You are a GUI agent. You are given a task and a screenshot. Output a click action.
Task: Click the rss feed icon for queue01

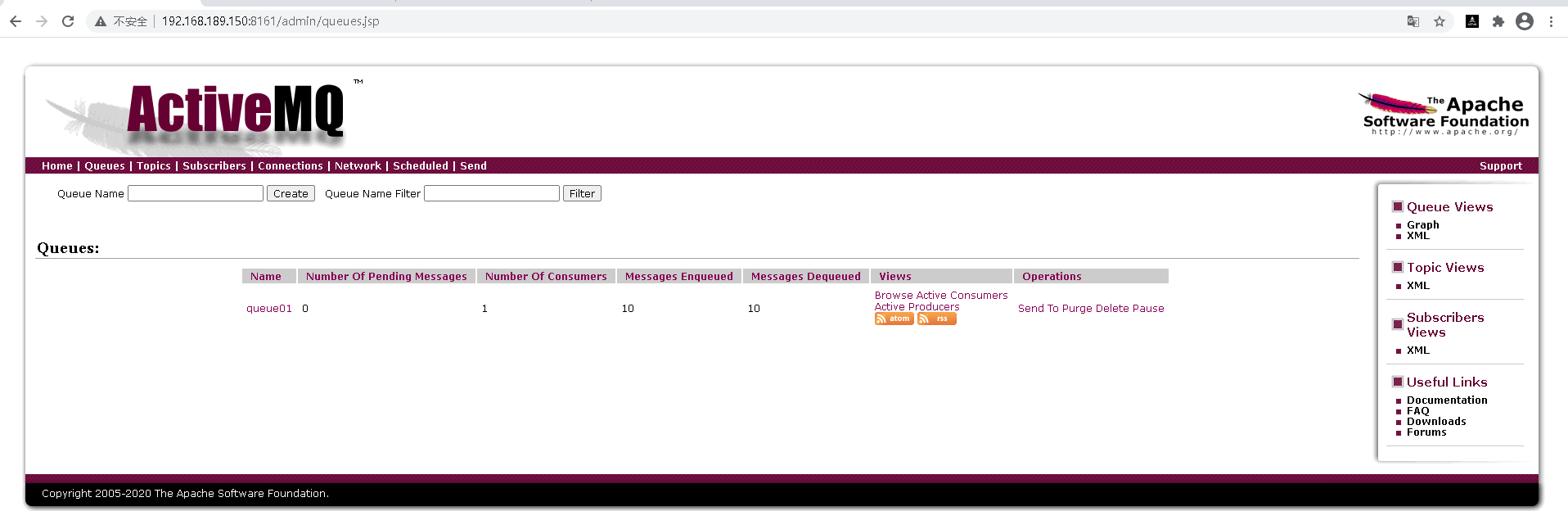(936, 319)
